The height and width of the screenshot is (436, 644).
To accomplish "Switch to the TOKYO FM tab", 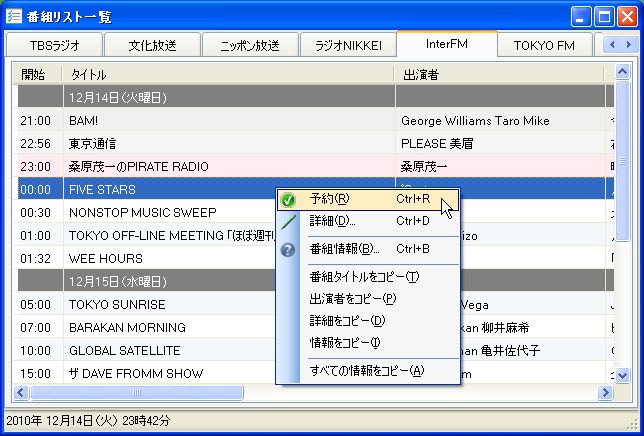I will coord(544,45).
